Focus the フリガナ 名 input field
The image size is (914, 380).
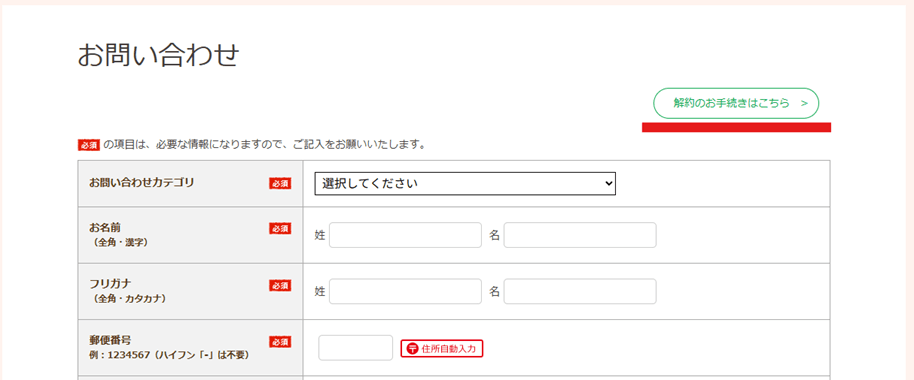tap(580, 291)
